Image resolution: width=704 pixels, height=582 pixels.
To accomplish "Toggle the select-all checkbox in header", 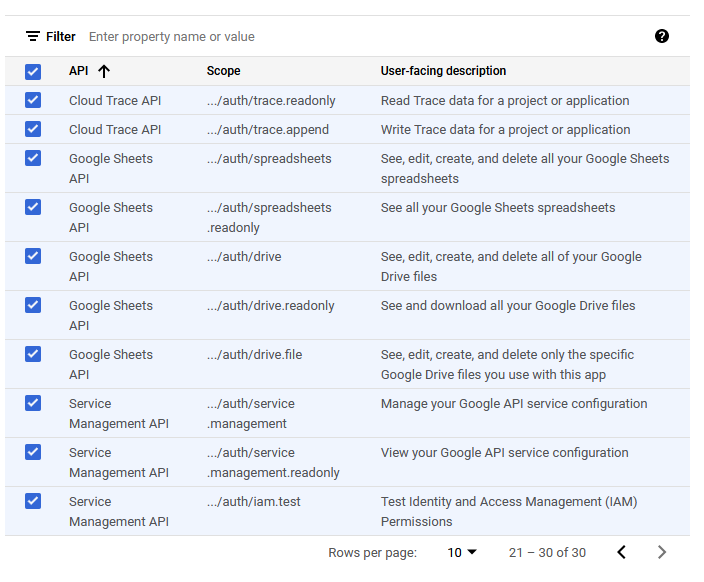I will (33, 71).
